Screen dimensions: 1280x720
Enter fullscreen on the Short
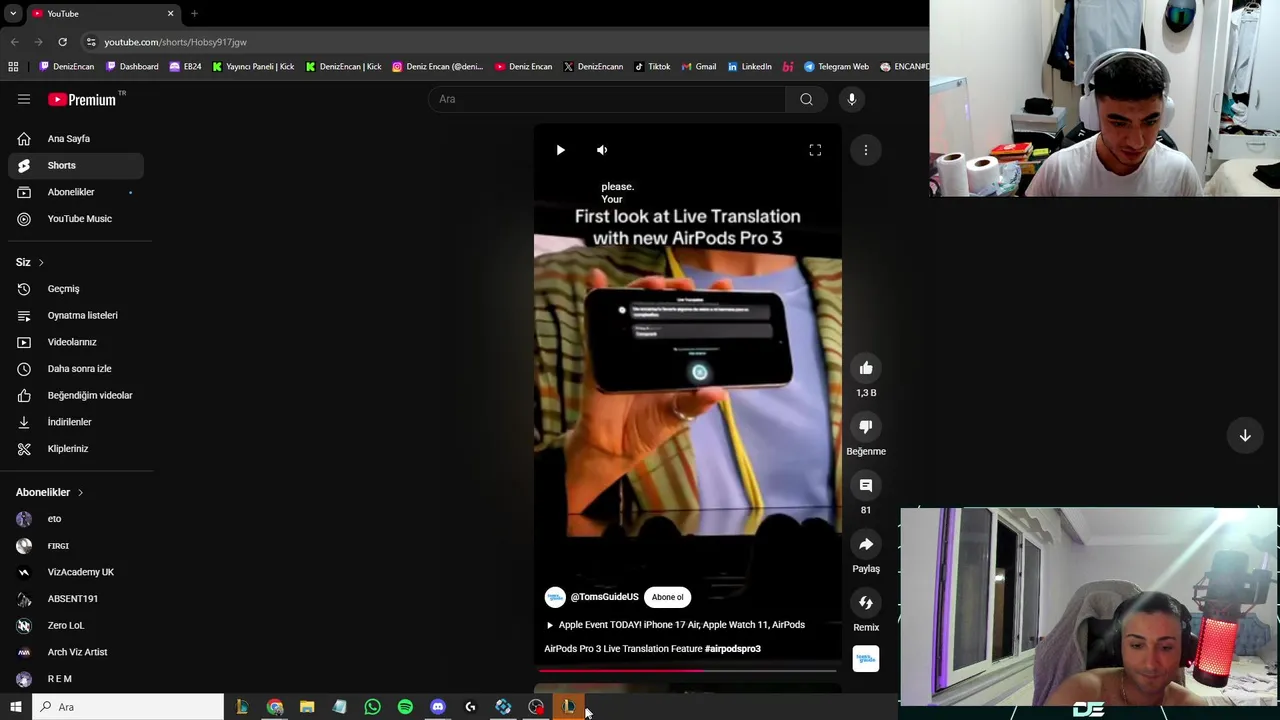pyautogui.click(x=815, y=150)
